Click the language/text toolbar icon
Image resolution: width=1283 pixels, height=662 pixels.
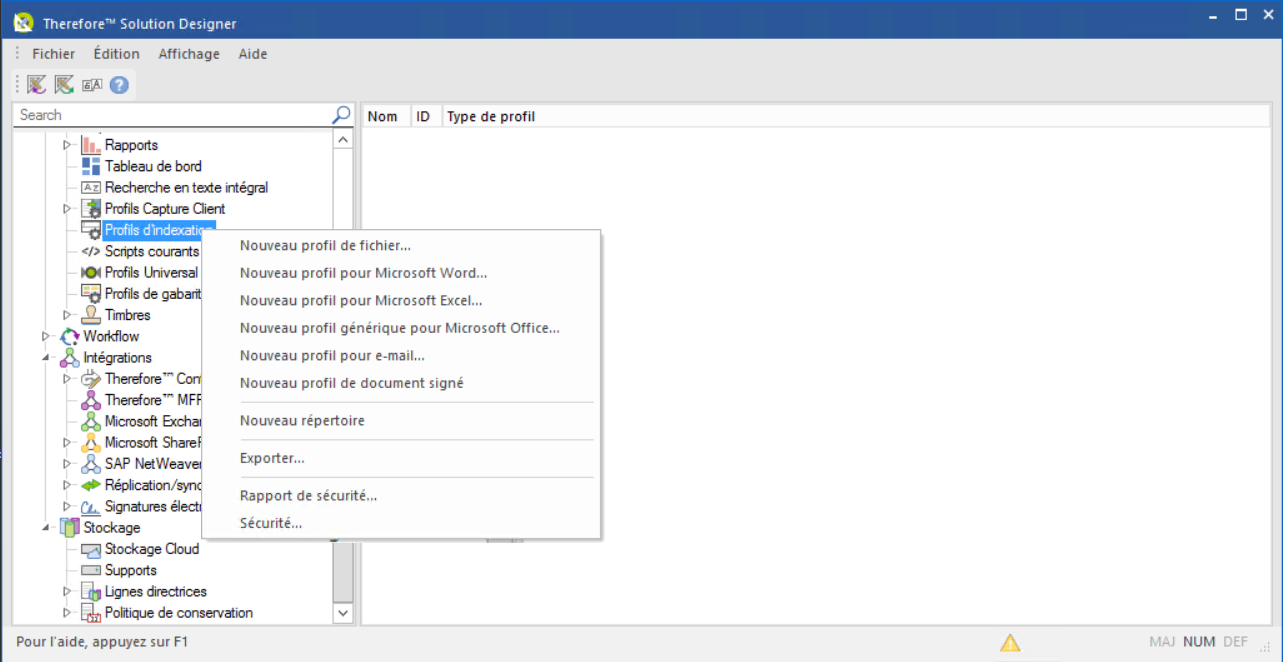[x=92, y=85]
